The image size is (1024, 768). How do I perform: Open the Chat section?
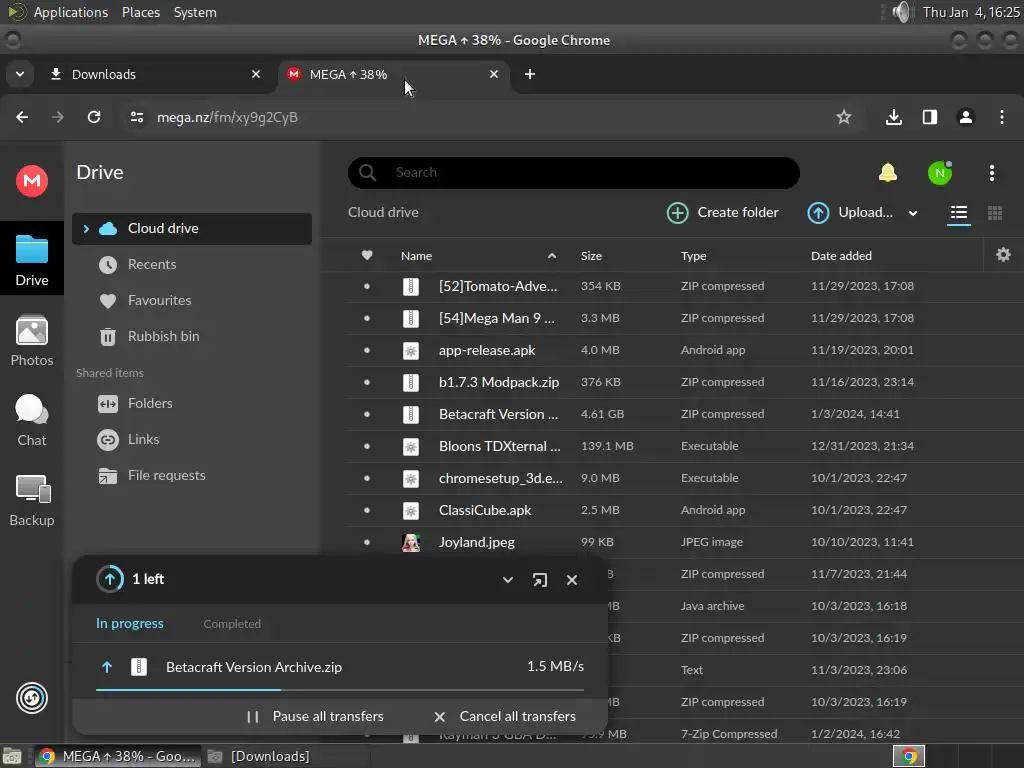pyautogui.click(x=31, y=421)
